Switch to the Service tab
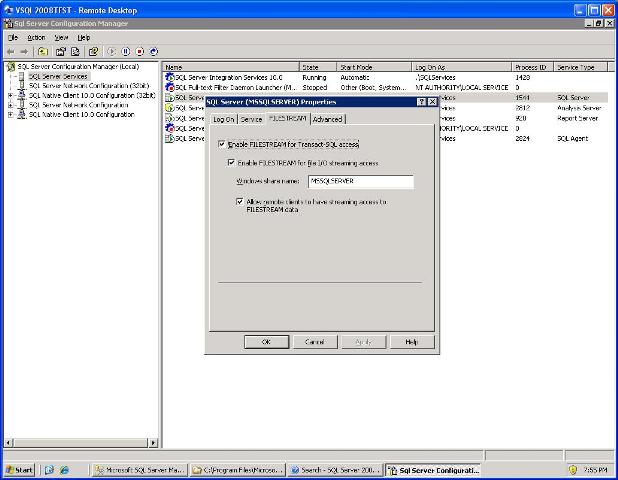 pos(251,119)
